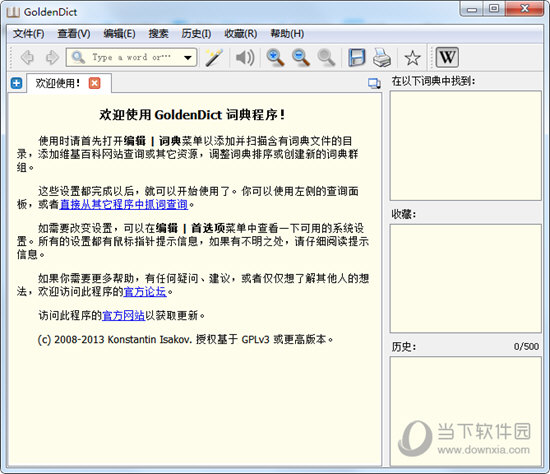Image resolution: width=550 pixels, height=474 pixels.
Task: Close the 欢迎使用! tab with red X
Action: (94, 83)
